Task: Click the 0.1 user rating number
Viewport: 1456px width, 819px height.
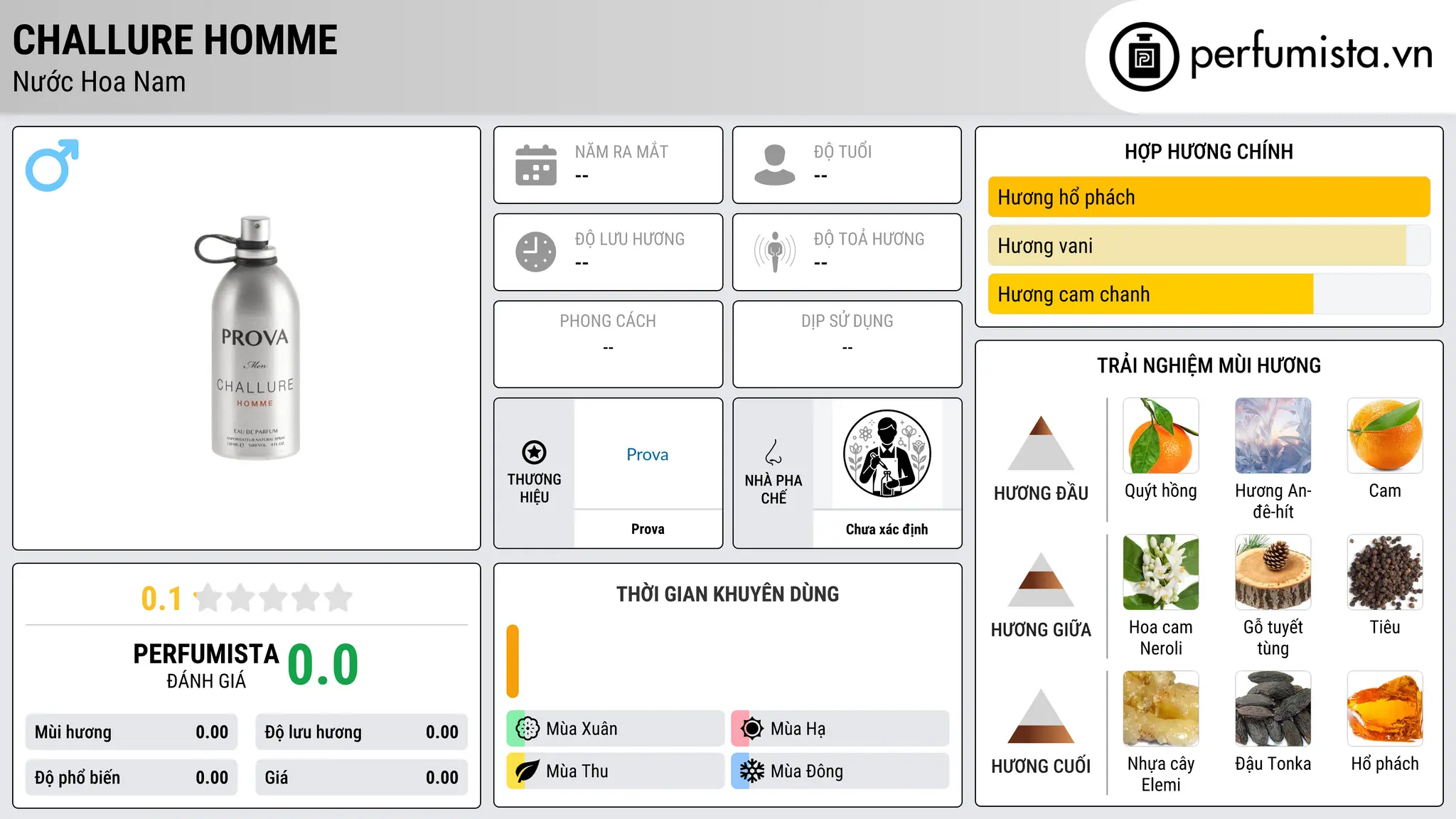Action: (x=161, y=599)
